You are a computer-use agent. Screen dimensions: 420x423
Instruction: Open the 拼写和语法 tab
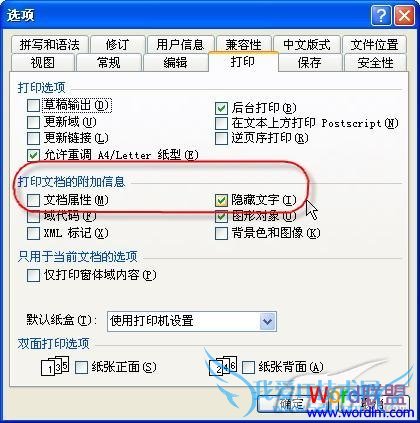click(x=50, y=44)
